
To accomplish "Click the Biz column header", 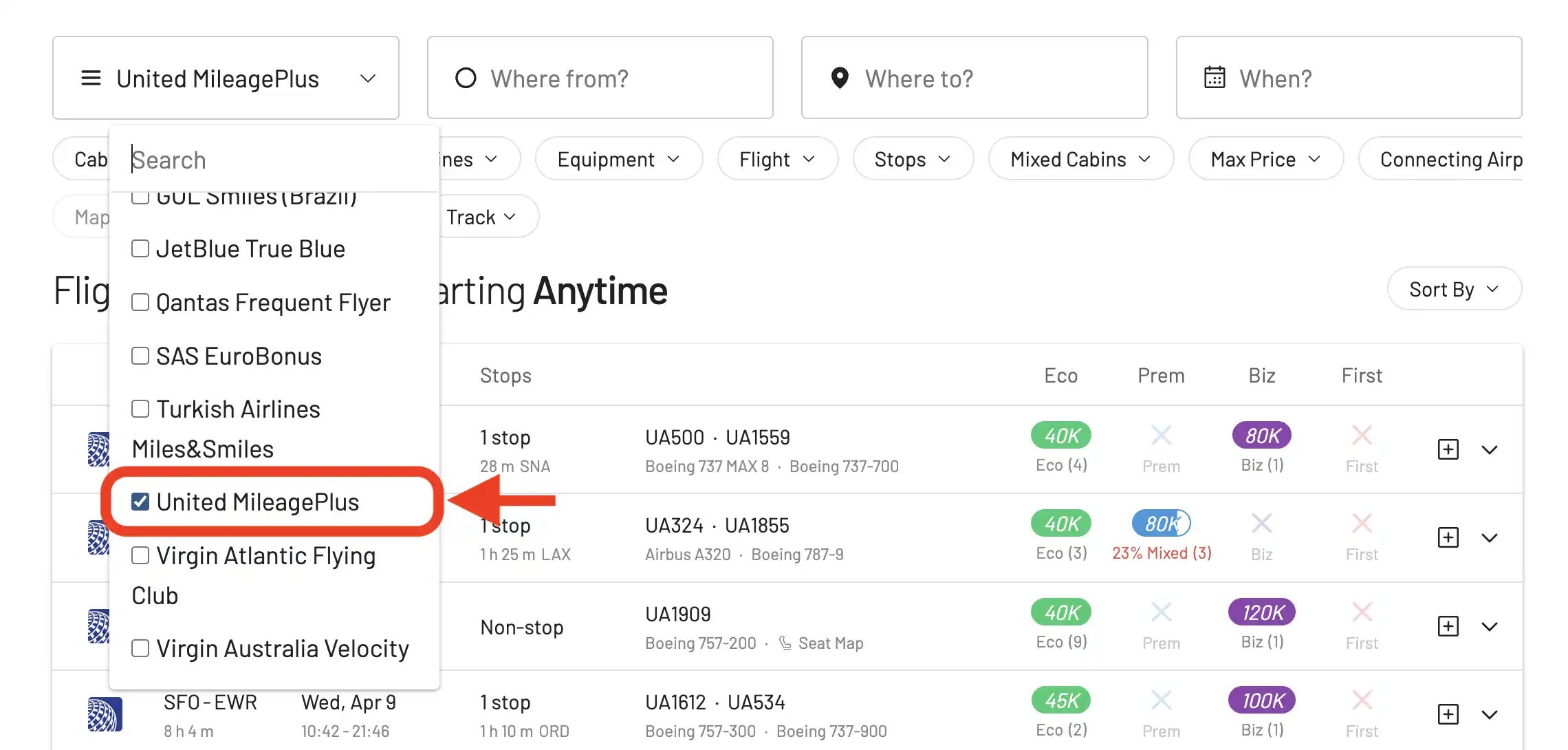I will click(1262, 375).
